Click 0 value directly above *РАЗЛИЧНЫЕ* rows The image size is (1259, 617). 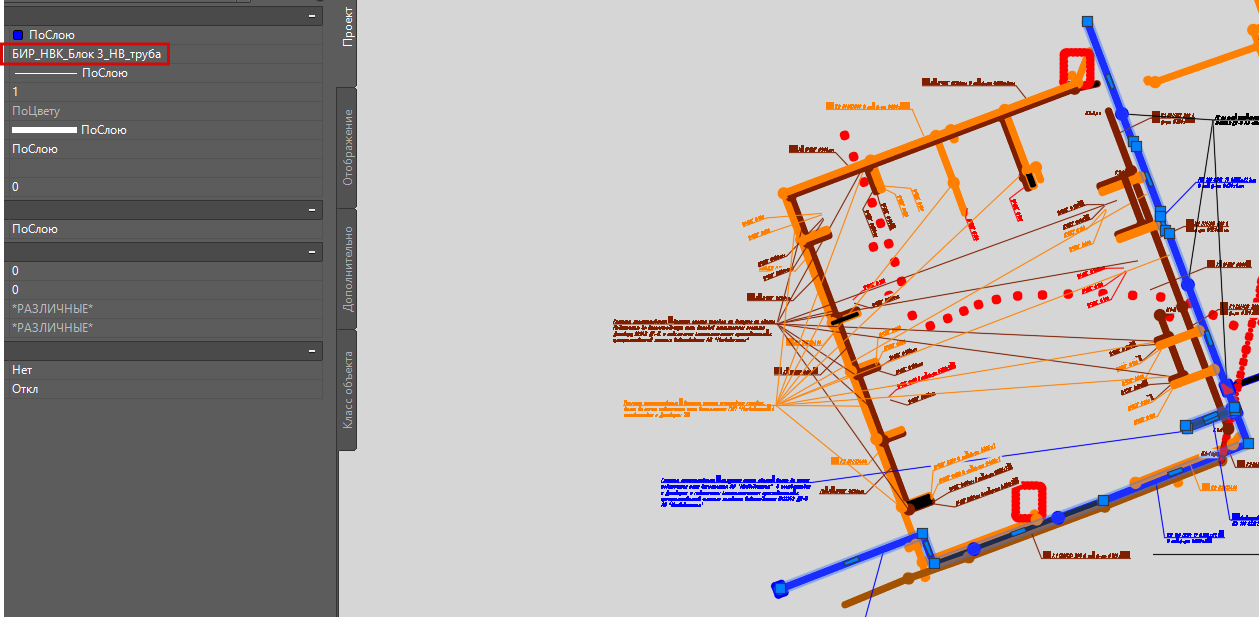click(x=163, y=290)
